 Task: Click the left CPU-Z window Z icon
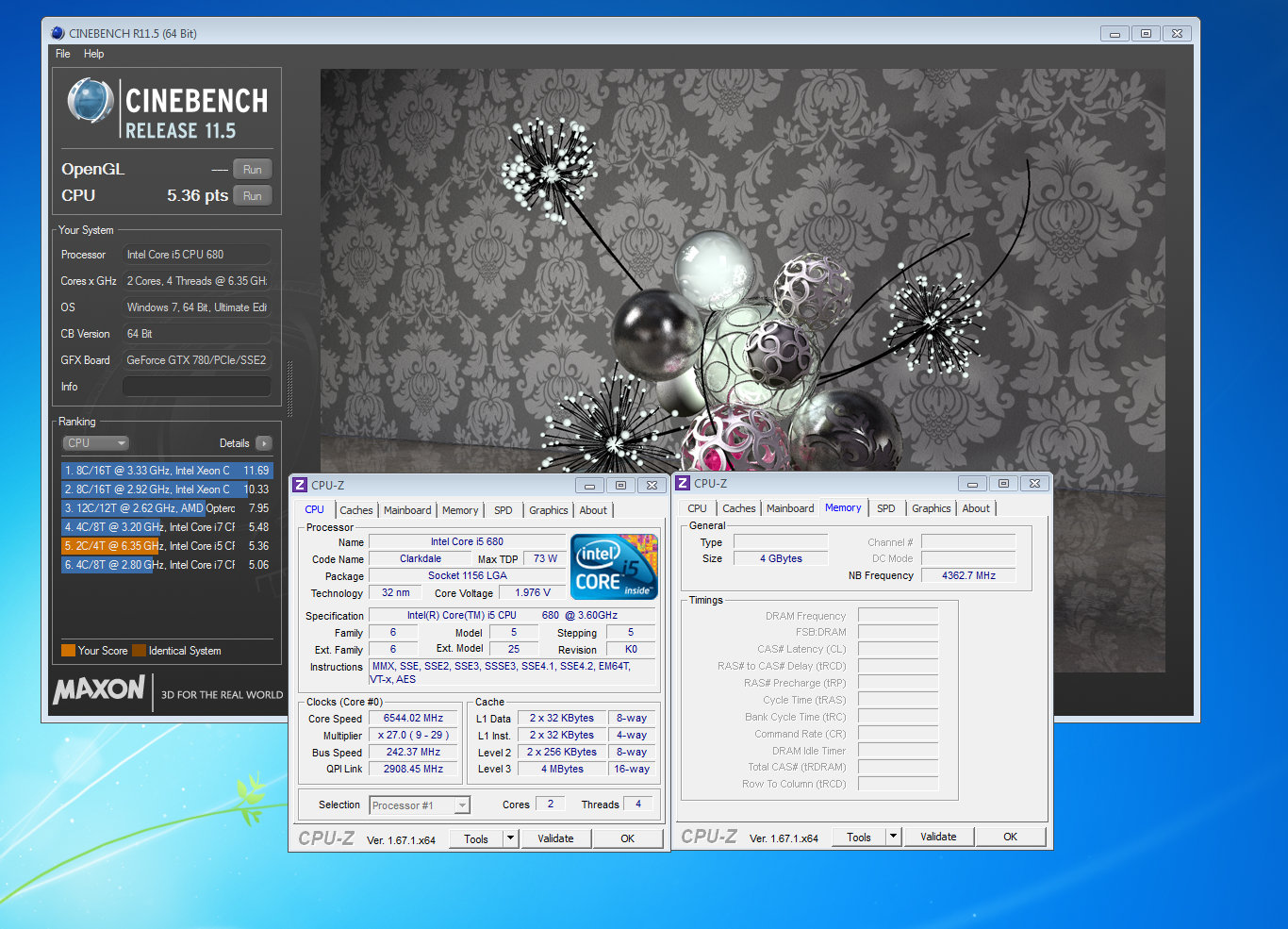pyautogui.click(x=300, y=485)
